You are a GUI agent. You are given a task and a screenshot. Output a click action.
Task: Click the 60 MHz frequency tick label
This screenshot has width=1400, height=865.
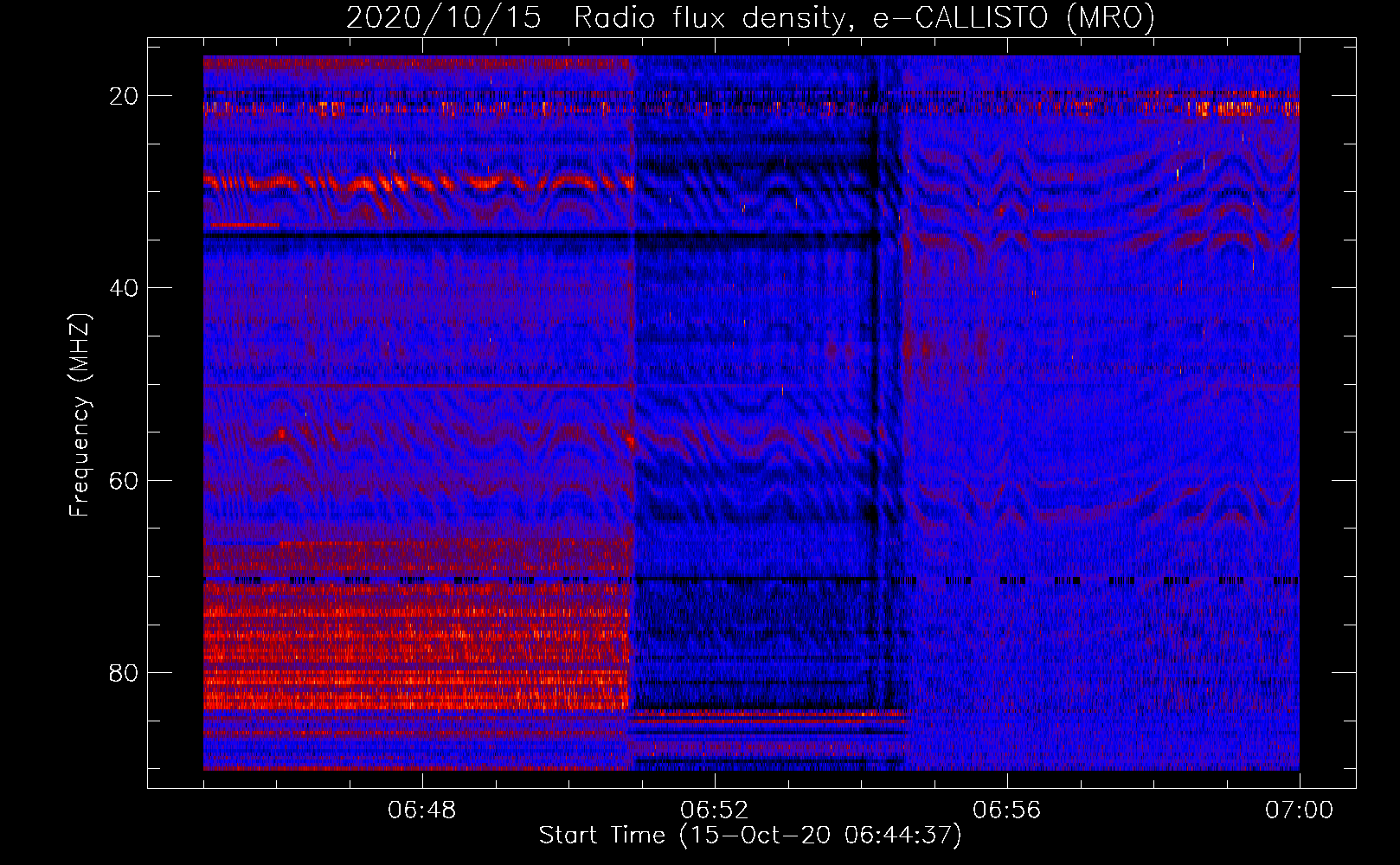pos(125,480)
